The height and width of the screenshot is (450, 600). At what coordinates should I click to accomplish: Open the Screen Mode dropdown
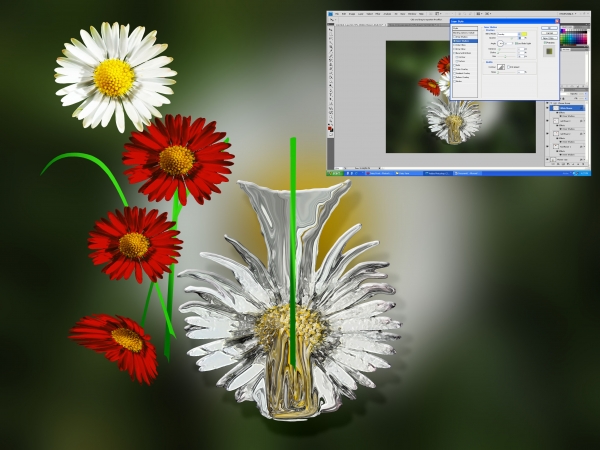[488, 14]
